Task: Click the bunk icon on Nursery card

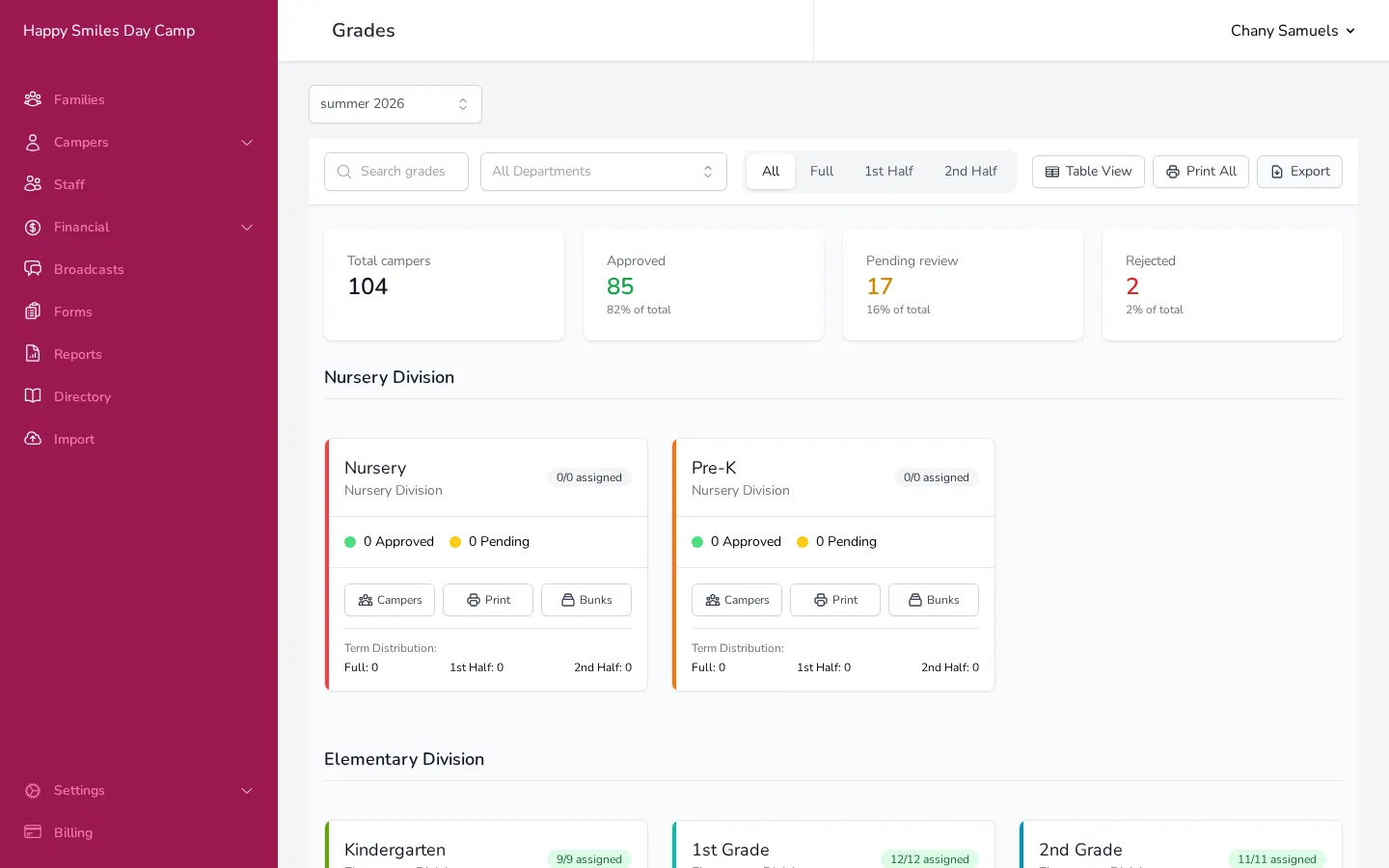Action: tap(568, 600)
